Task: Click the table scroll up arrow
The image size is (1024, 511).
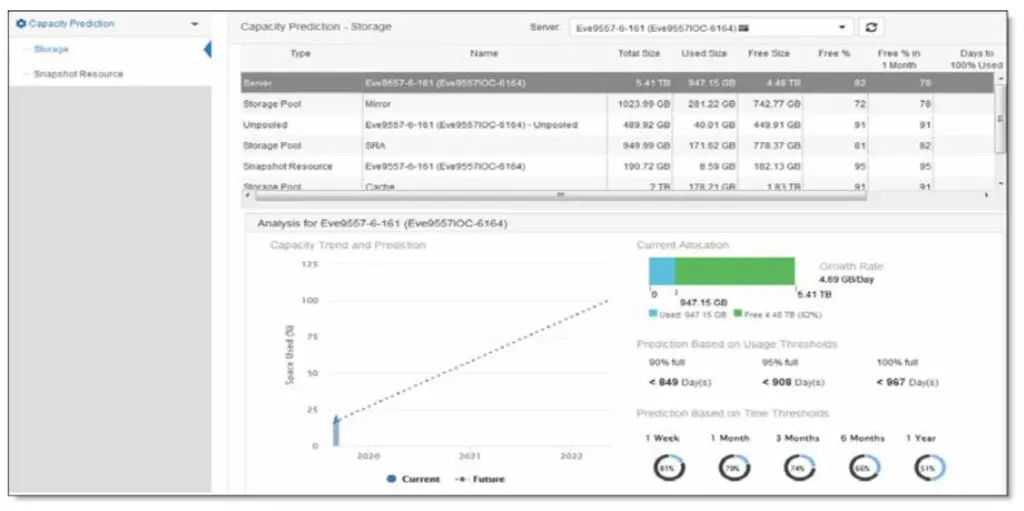Action: (x=1001, y=78)
